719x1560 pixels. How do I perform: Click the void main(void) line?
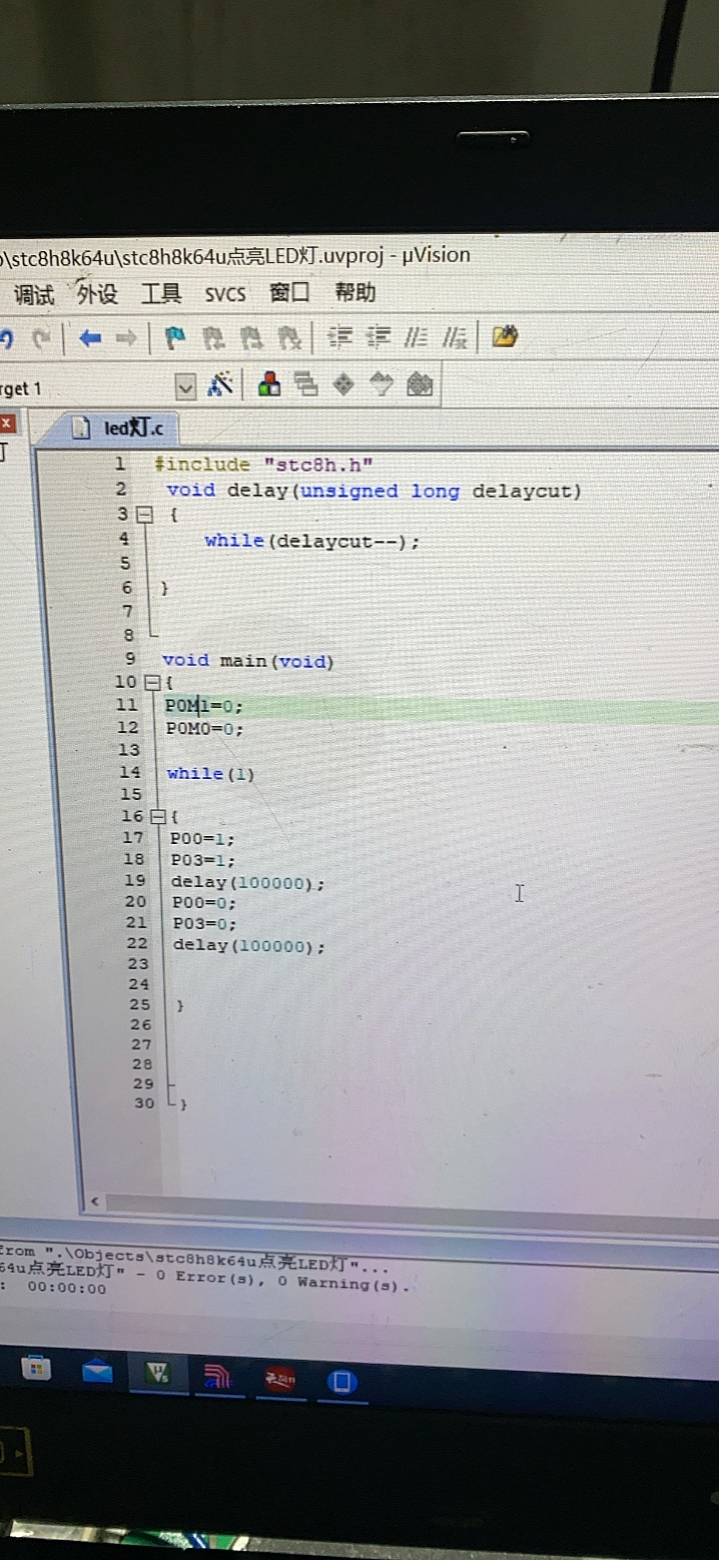(x=248, y=661)
